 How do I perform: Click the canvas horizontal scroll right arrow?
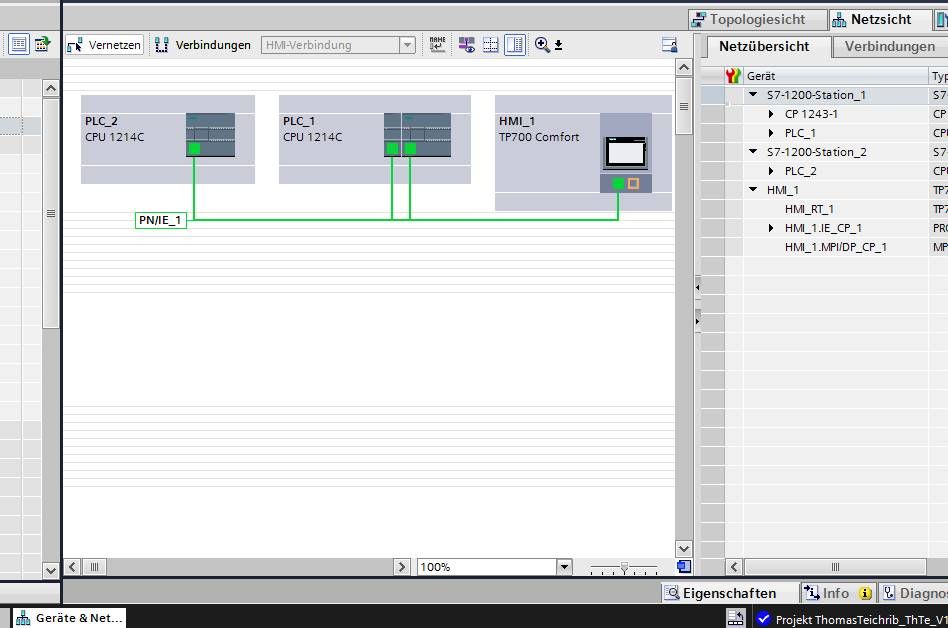pyautogui.click(x=401, y=567)
